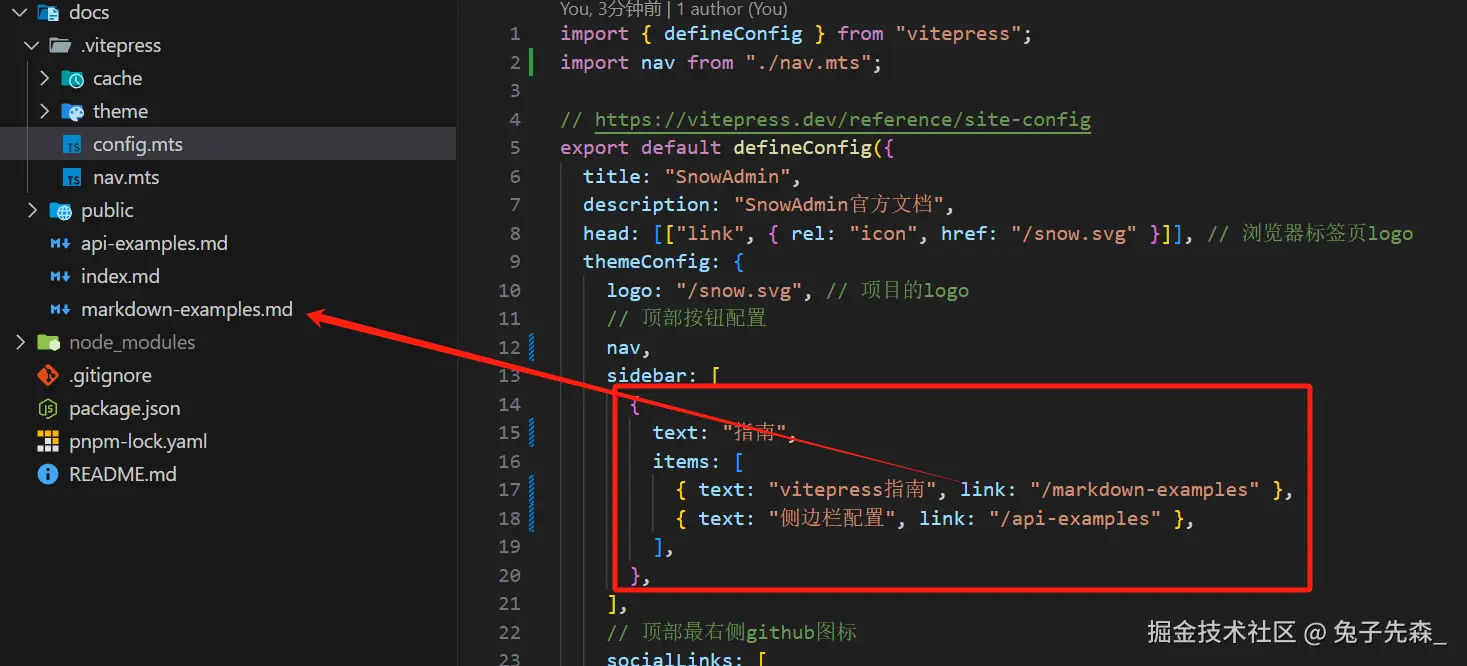The height and width of the screenshot is (666, 1467).
Task: Click the defineConfig call on line 5
Action: click(802, 148)
